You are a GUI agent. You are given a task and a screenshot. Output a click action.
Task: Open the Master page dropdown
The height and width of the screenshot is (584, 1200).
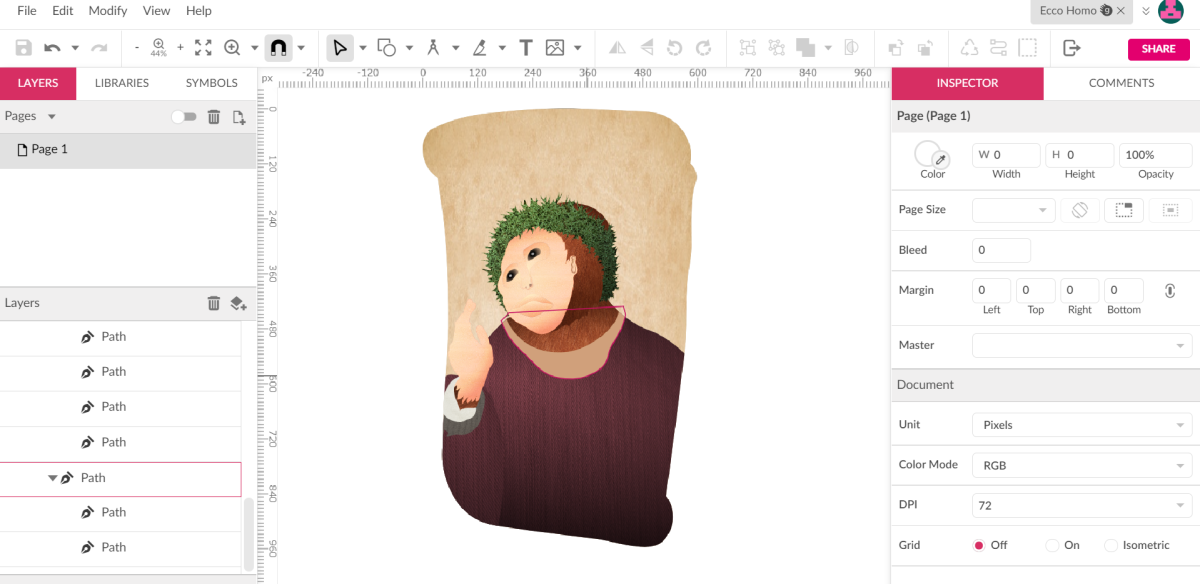1082,345
